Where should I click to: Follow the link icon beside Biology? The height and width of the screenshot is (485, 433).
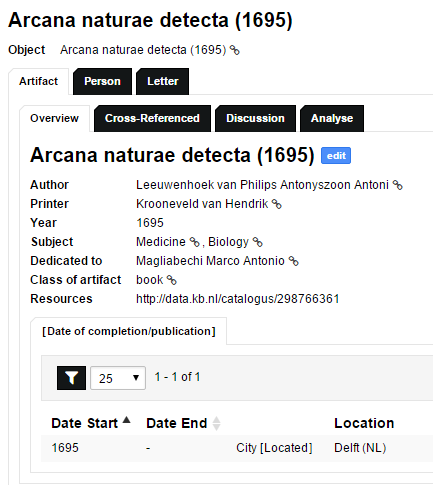[258, 242]
